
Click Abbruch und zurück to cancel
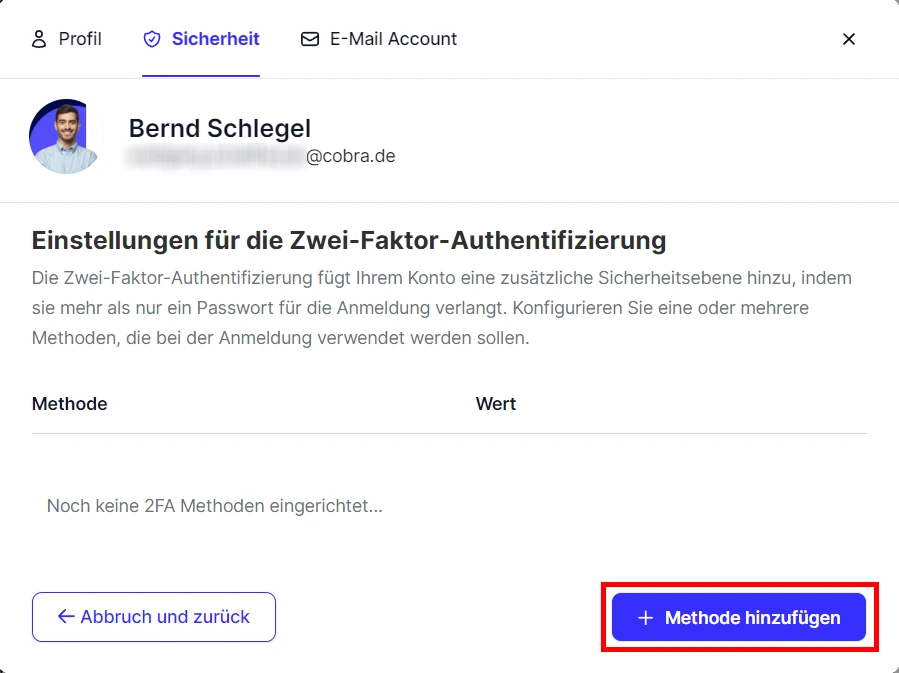(x=153, y=617)
